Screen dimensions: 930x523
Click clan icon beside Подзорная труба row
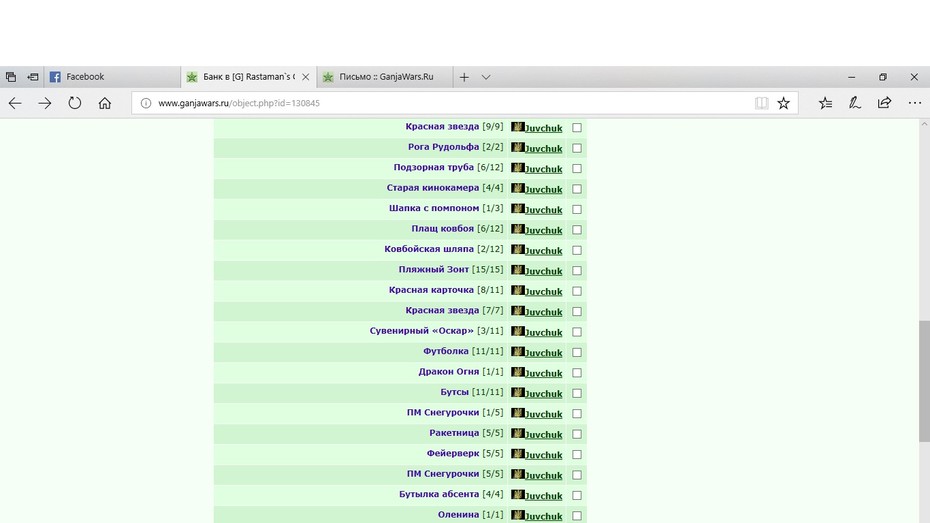(518, 168)
